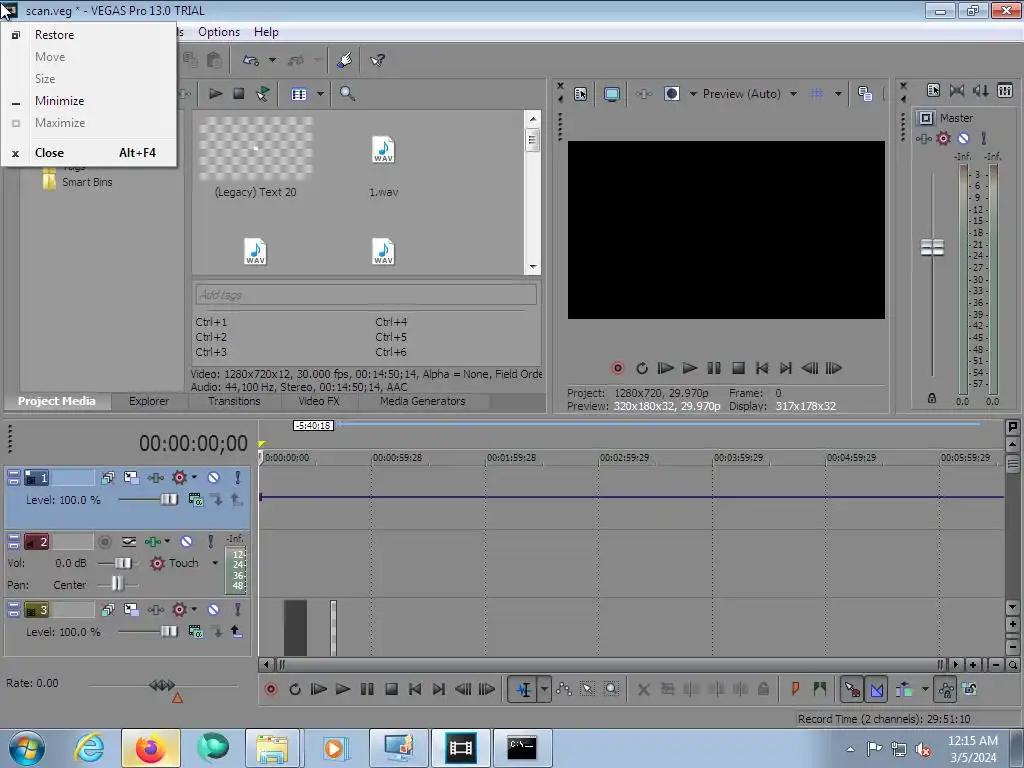This screenshot has height=768, width=1024.
Task: Select the Envelope Edit Tool
Action: coord(564,689)
